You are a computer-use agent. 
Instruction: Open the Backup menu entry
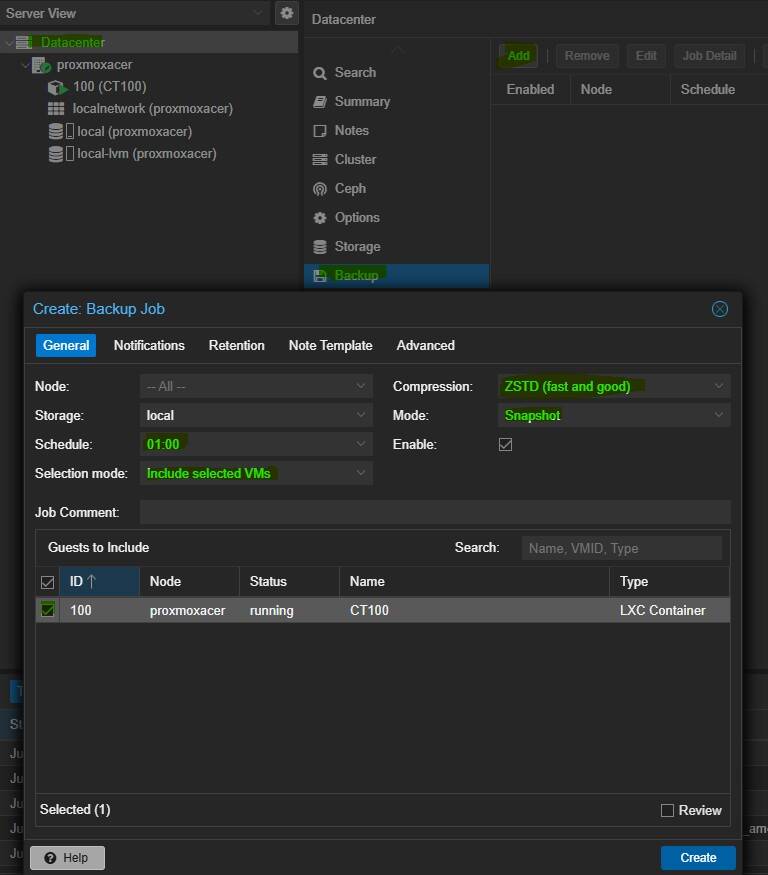coord(396,276)
